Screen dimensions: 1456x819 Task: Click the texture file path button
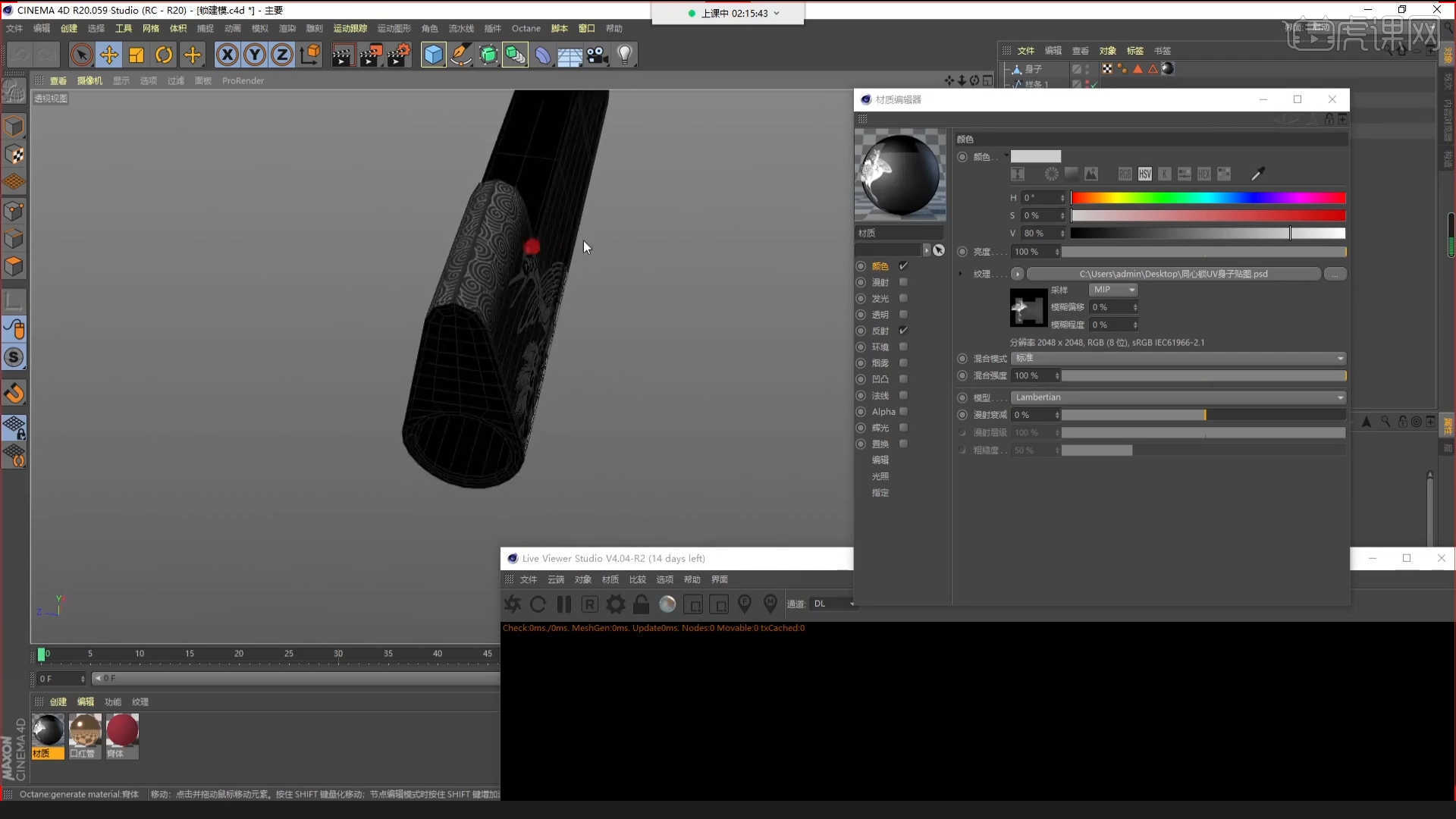(x=1173, y=274)
